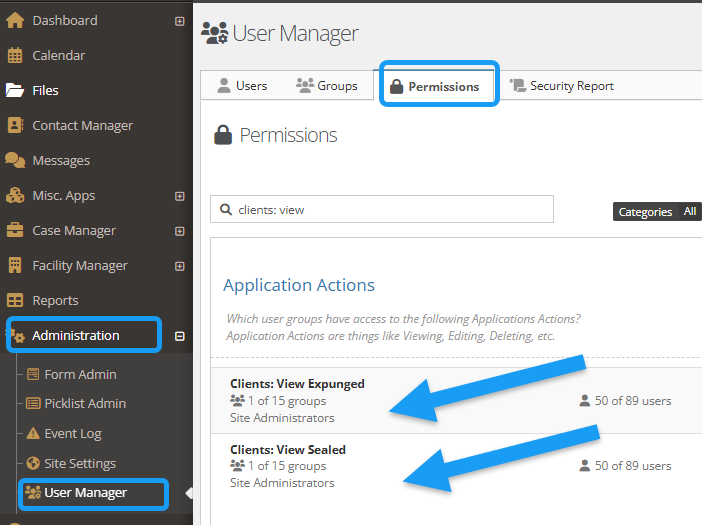Expand the Case Manager submenu
This screenshot has width=702, height=525.
pos(180,231)
